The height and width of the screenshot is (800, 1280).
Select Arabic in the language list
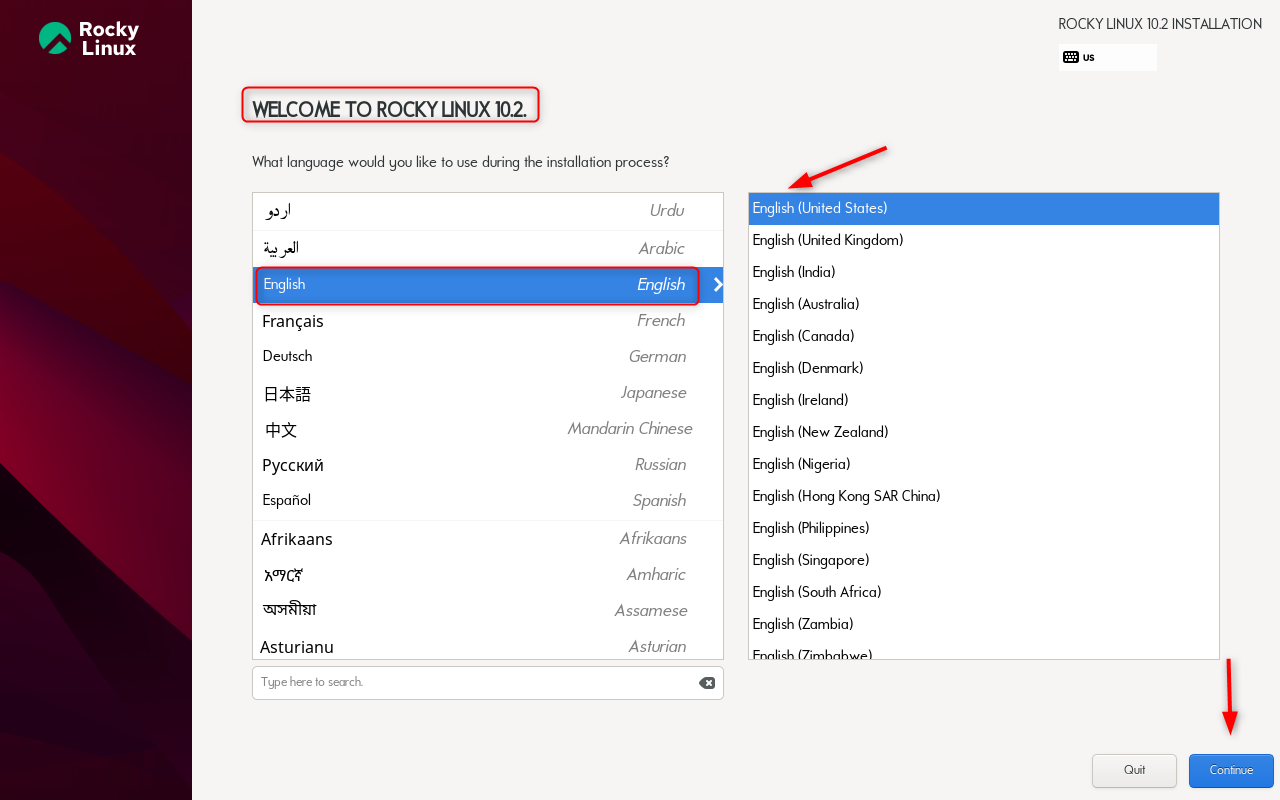tap(488, 248)
